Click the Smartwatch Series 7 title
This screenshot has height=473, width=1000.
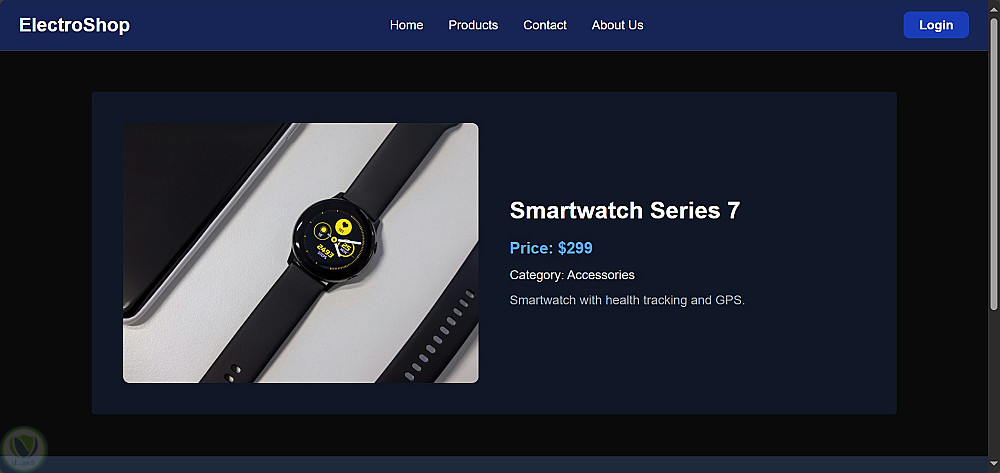coord(625,210)
